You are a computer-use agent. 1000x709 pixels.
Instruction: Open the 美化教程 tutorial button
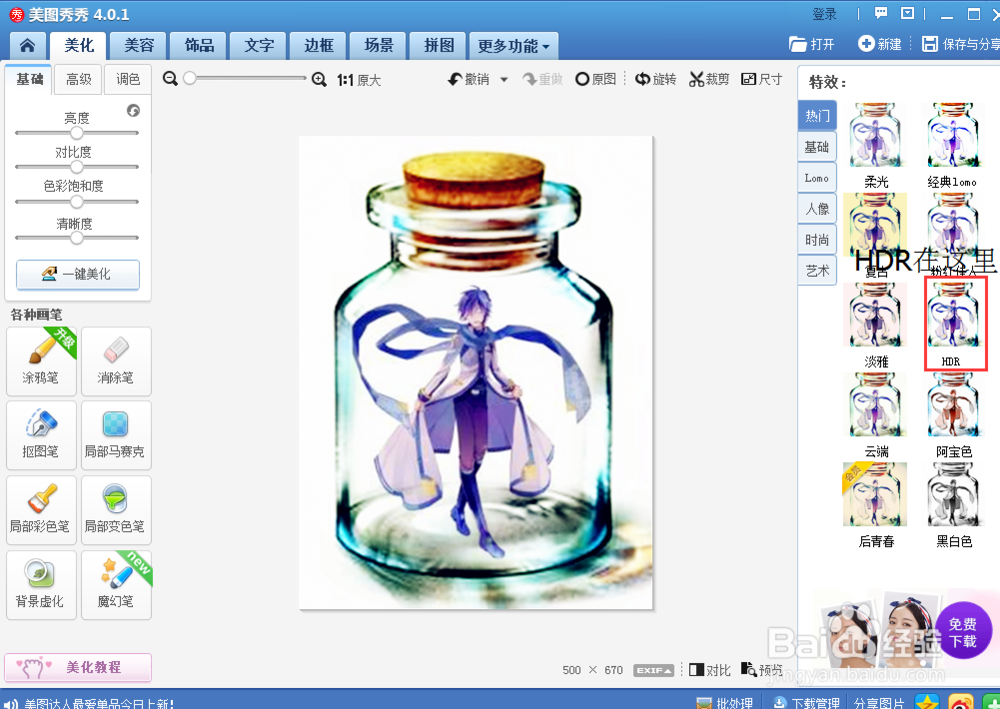[x=78, y=667]
